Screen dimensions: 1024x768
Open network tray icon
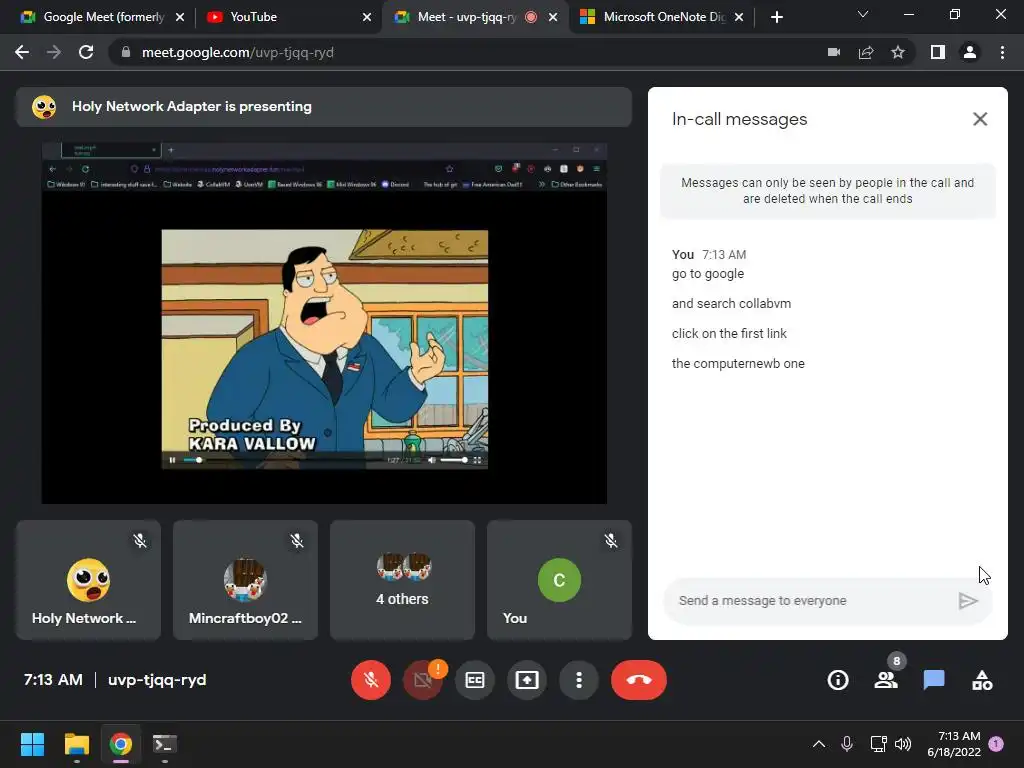[878, 744]
